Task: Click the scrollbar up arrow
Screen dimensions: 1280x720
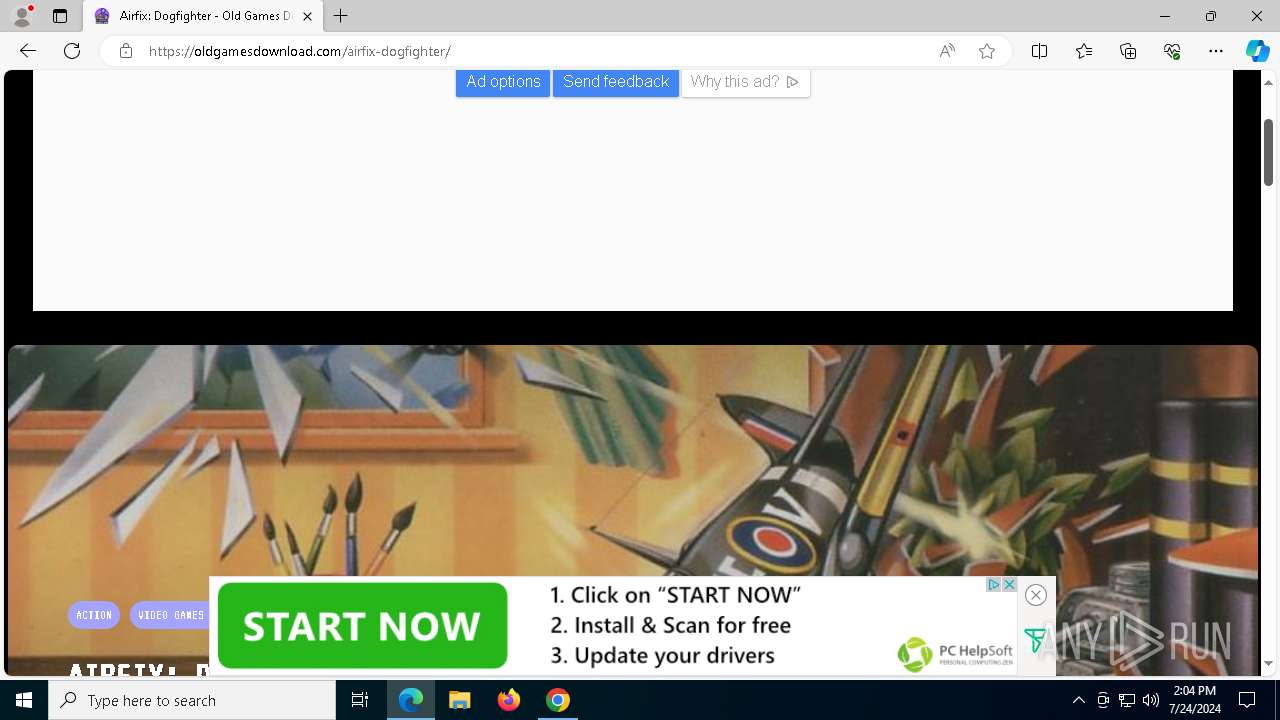Action: click(1269, 83)
